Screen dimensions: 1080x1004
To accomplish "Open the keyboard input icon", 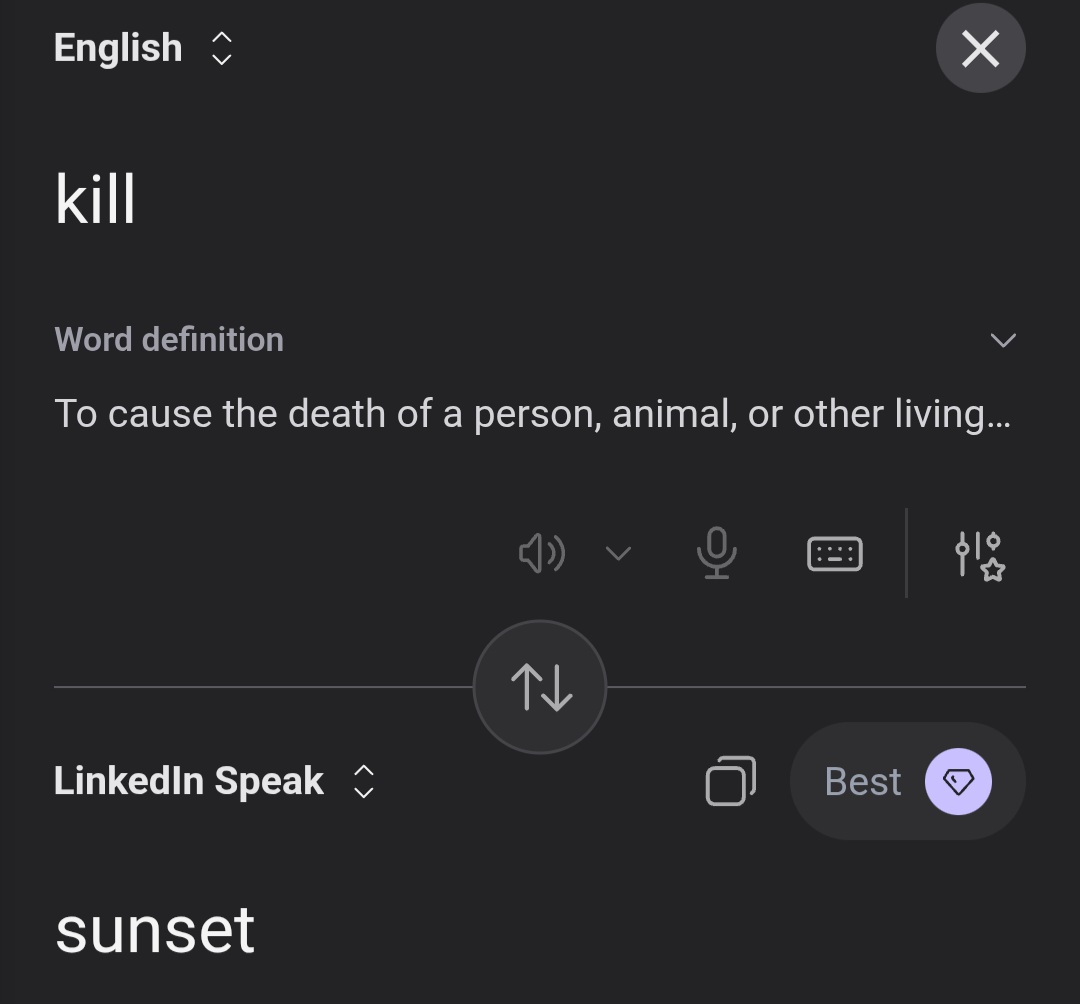I will pyautogui.click(x=834, y=554).
